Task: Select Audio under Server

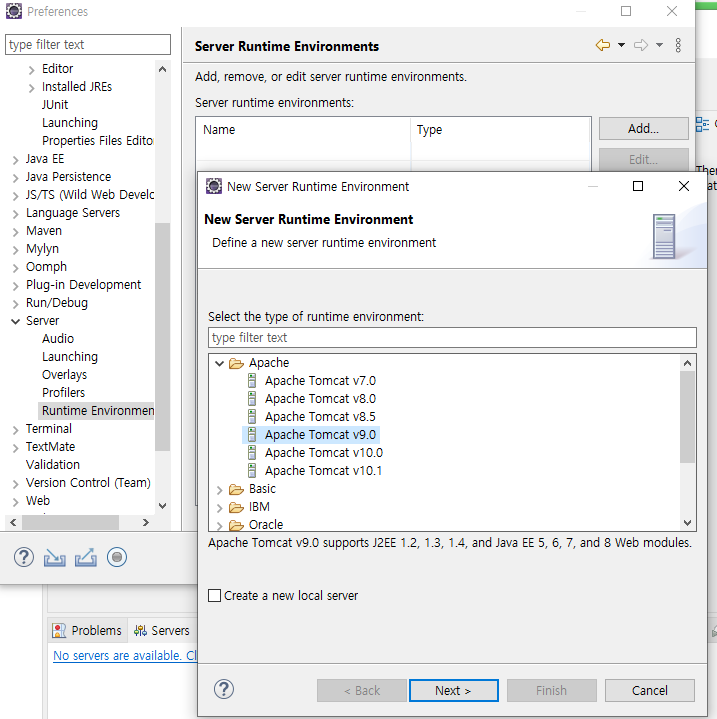Action: point(58,338)
